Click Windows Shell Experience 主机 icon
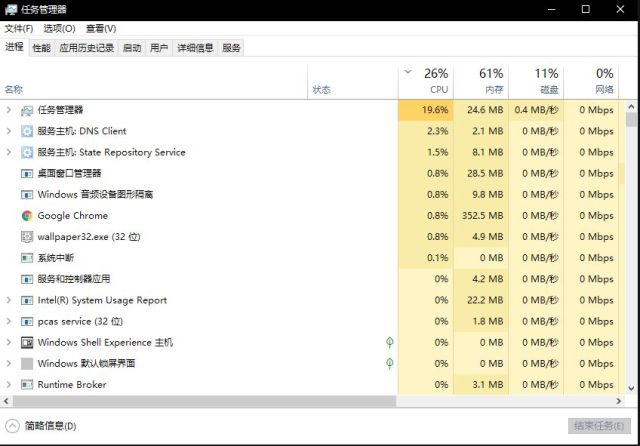640x446 pixels. click(x=27, y=342)
